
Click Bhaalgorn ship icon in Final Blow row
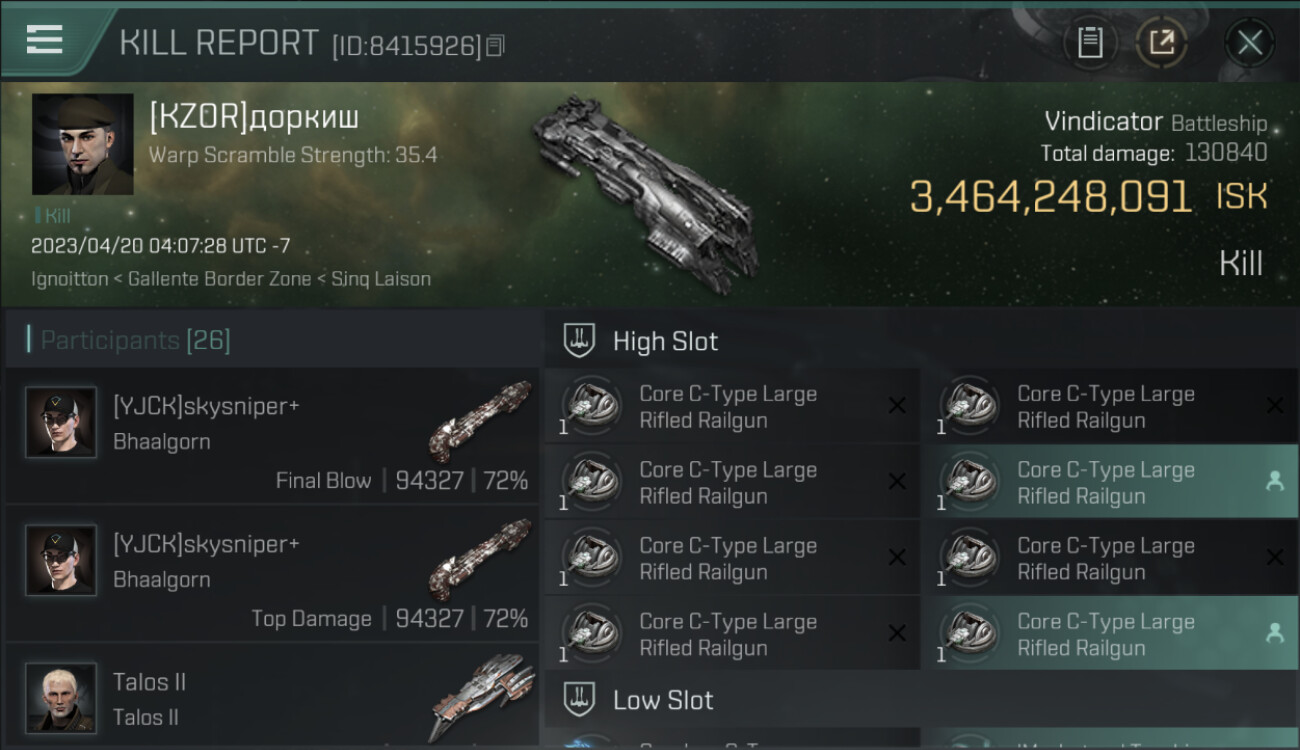pyautogui.click(x=480, y=420)
